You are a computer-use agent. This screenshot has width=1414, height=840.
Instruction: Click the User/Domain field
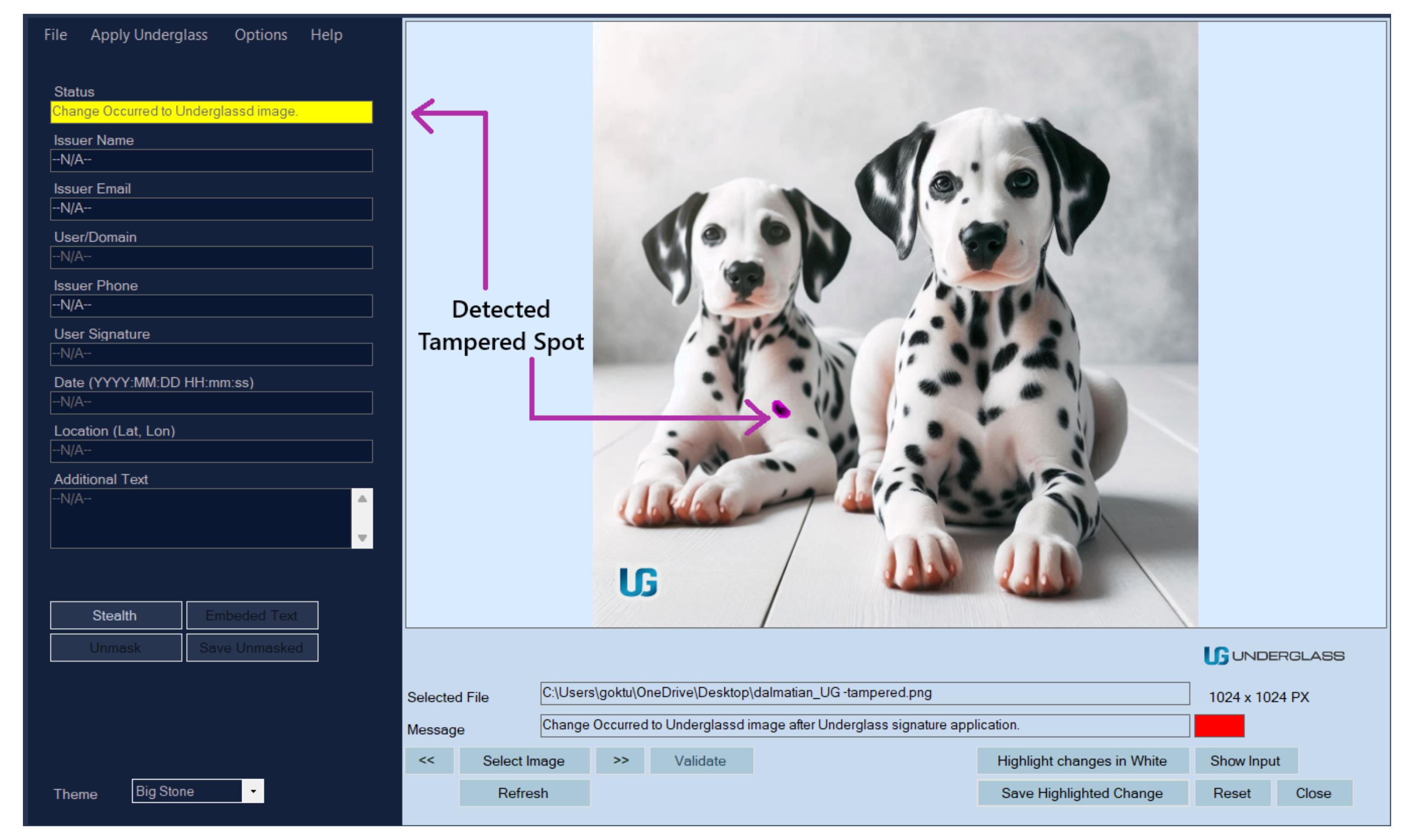(x=211, y=258)
